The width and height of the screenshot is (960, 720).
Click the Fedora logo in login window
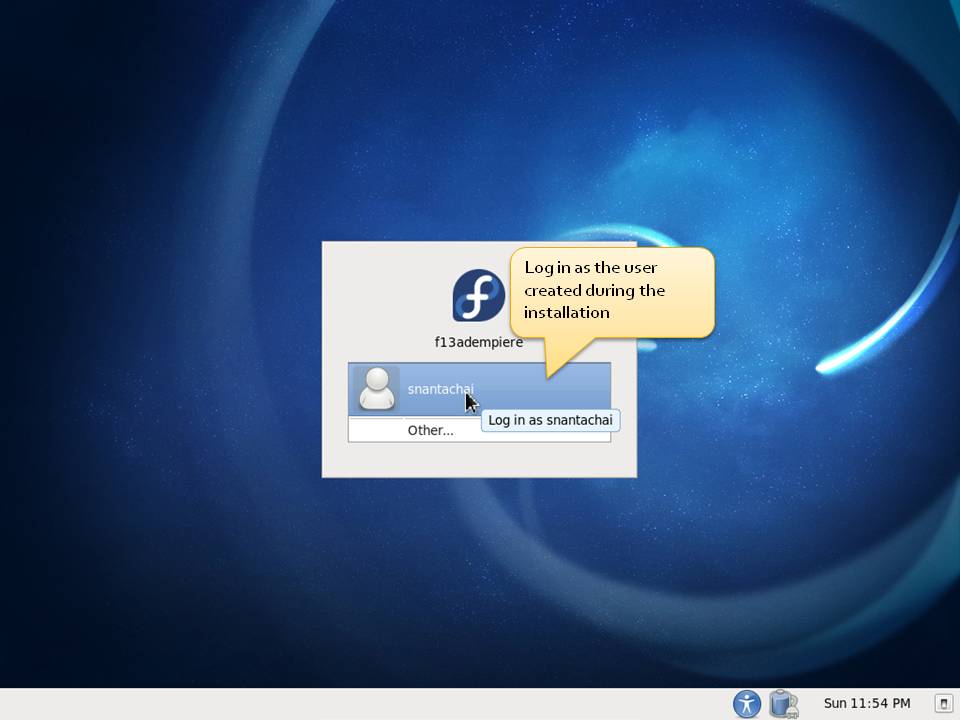tap(479, 296)
